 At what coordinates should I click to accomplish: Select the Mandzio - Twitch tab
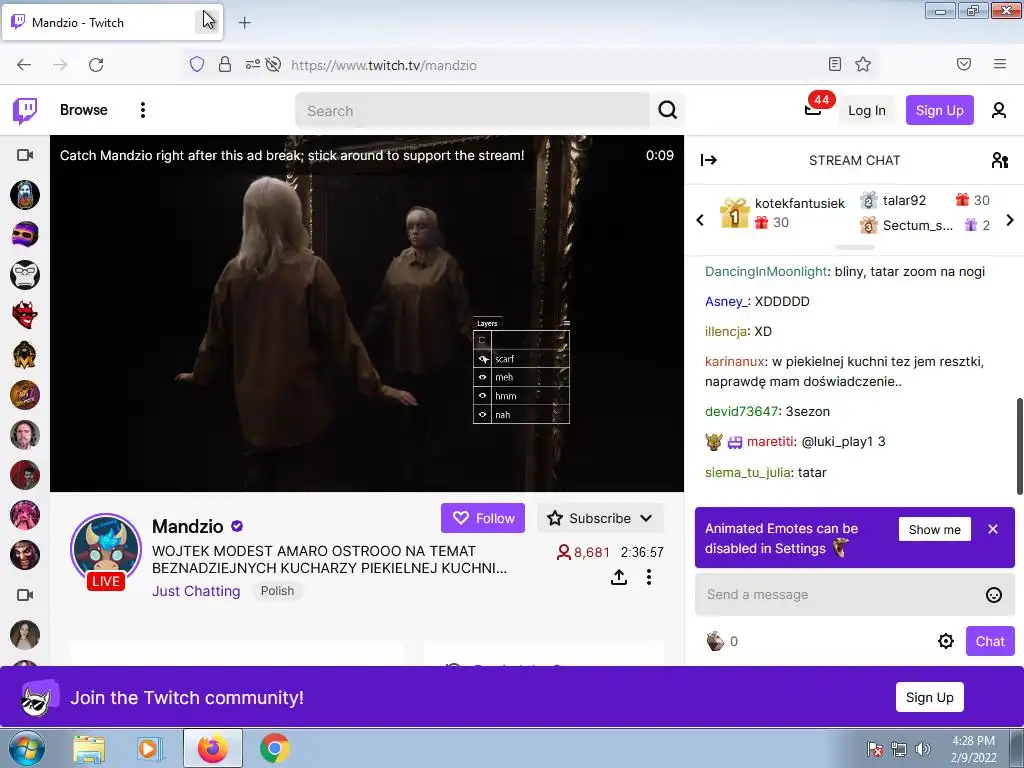(112, 22)
